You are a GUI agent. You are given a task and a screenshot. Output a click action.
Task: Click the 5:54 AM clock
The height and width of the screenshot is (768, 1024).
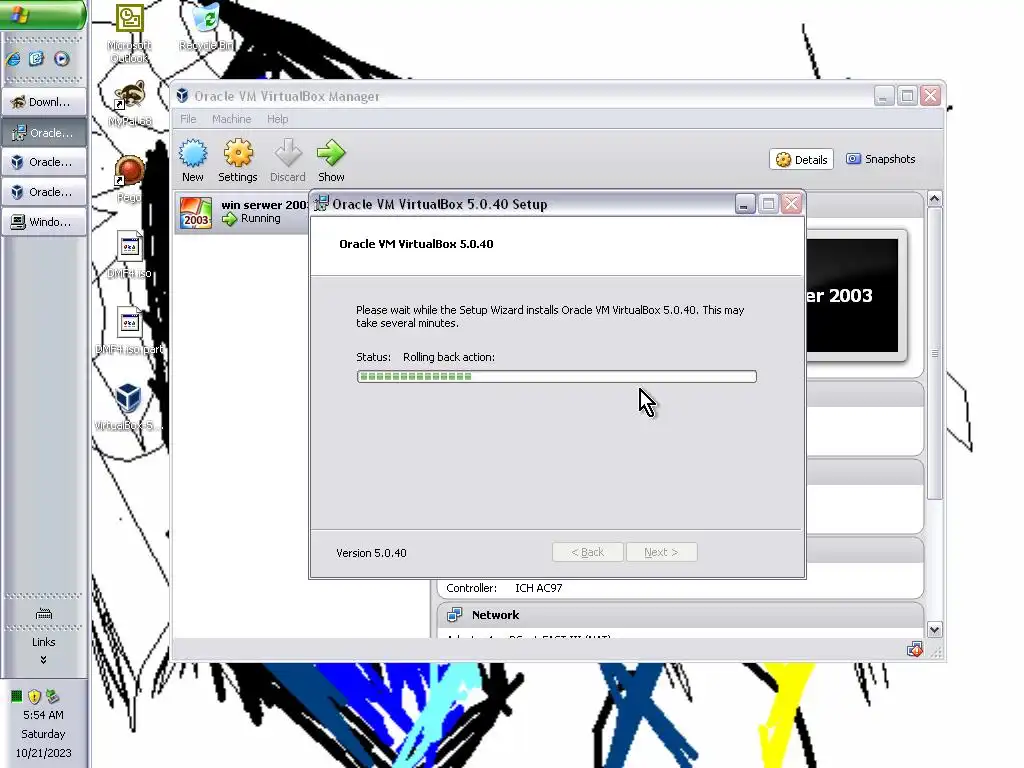coord(43,715)
